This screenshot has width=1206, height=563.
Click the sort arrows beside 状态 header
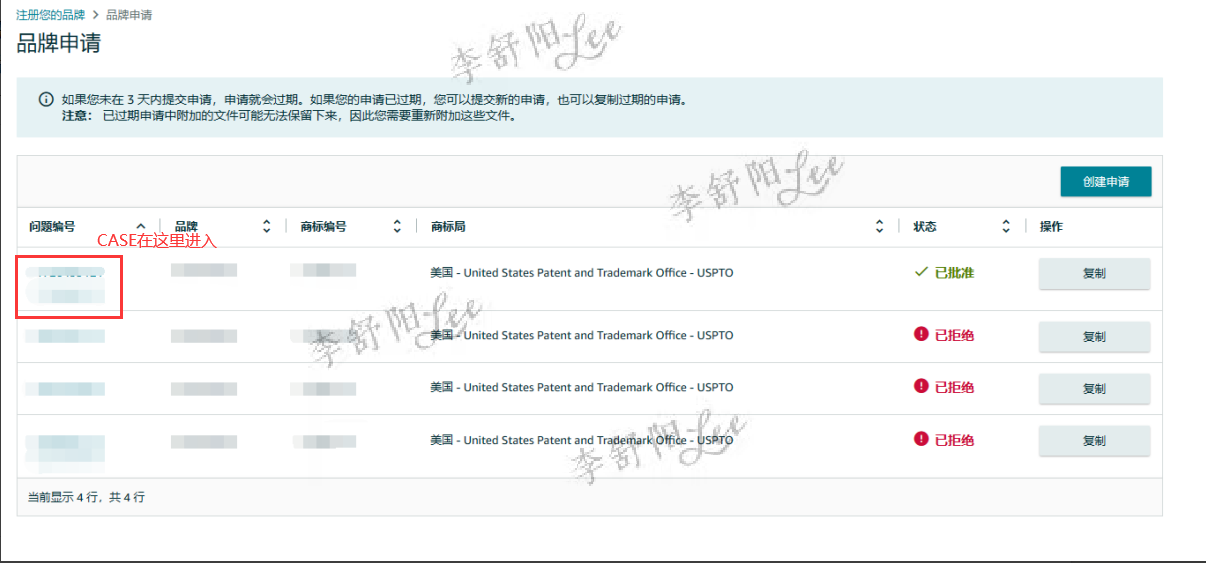1006,227
